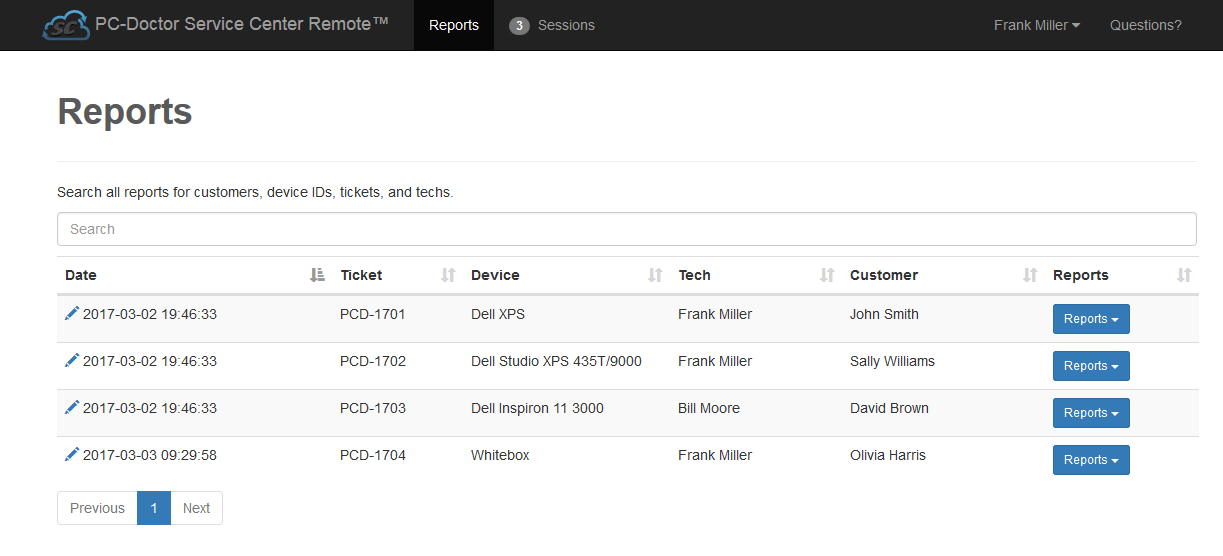
Task: Click customer cell John Smith
Action: tap(884, 314)
